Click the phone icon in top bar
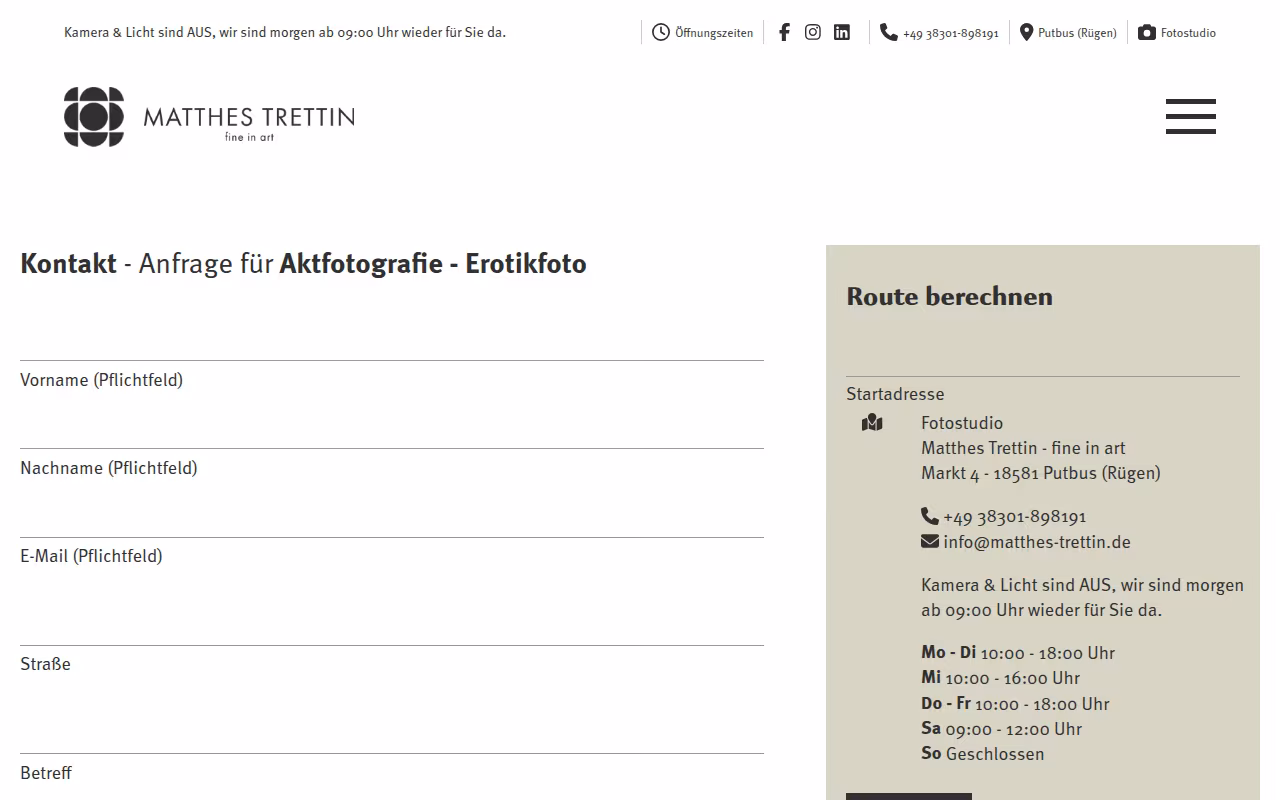The width and height of the screenshot is (1280, 800). tap(889, 32)
